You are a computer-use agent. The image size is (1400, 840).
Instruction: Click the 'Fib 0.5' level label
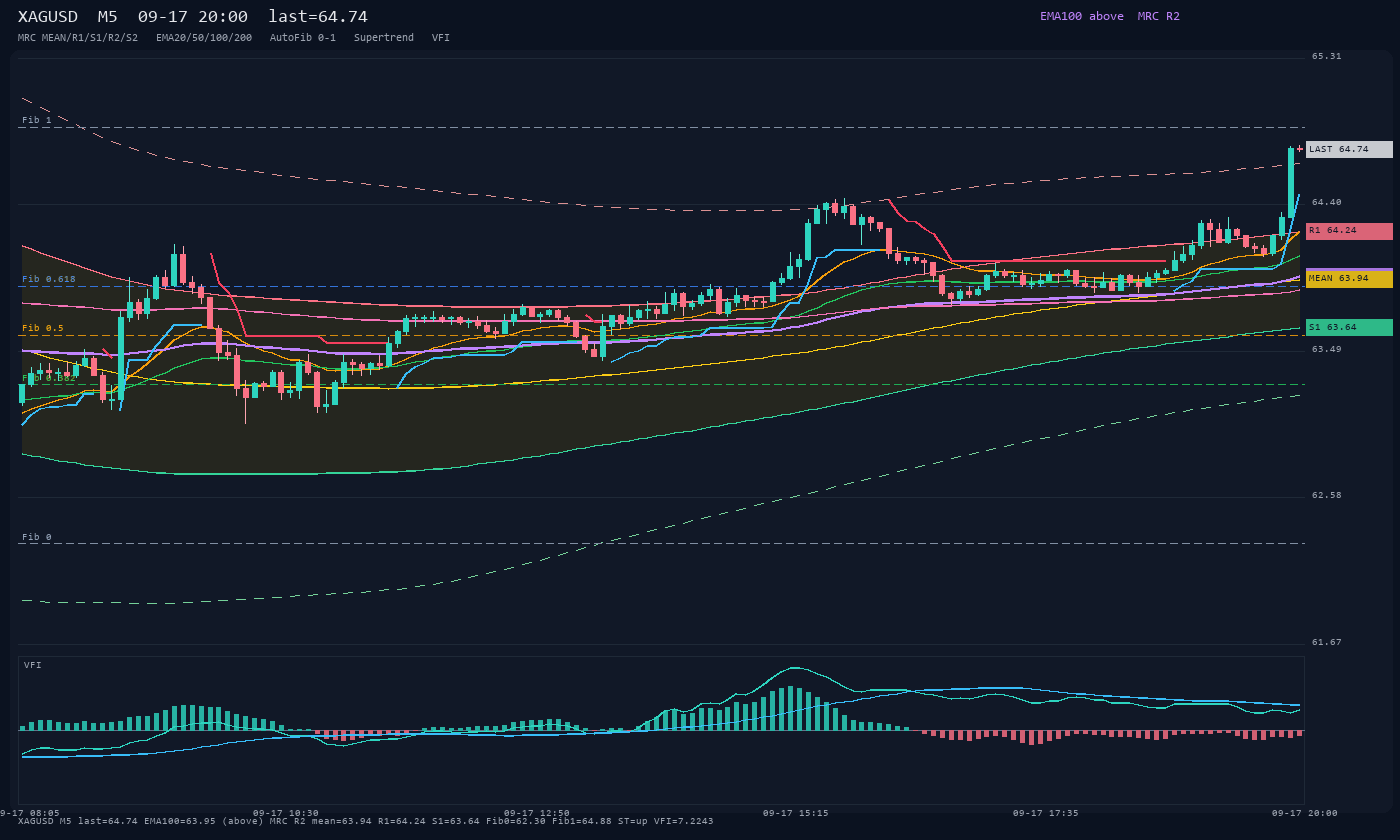43,328
